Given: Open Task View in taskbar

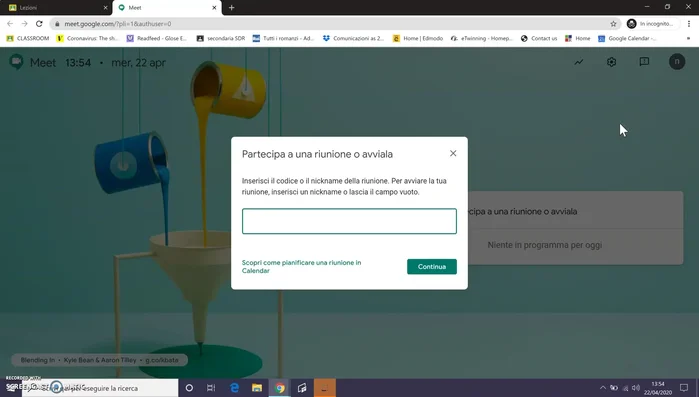Looking at the screenshot, I should (211, 388).
